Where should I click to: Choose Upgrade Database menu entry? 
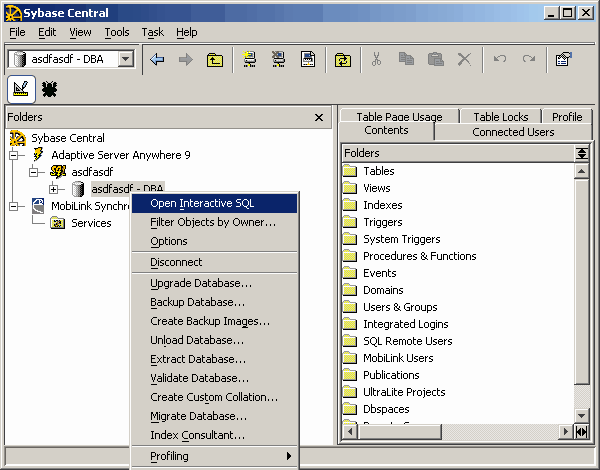point(214,283)
